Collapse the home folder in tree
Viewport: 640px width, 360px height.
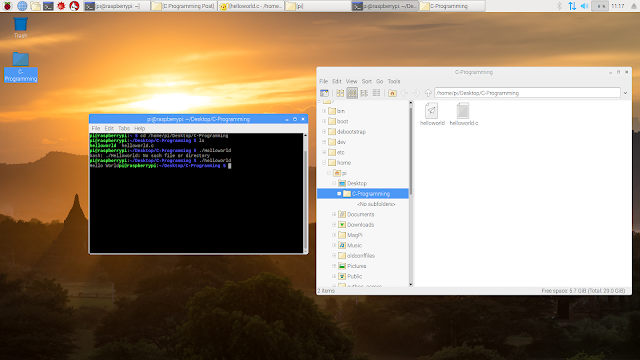324,162
